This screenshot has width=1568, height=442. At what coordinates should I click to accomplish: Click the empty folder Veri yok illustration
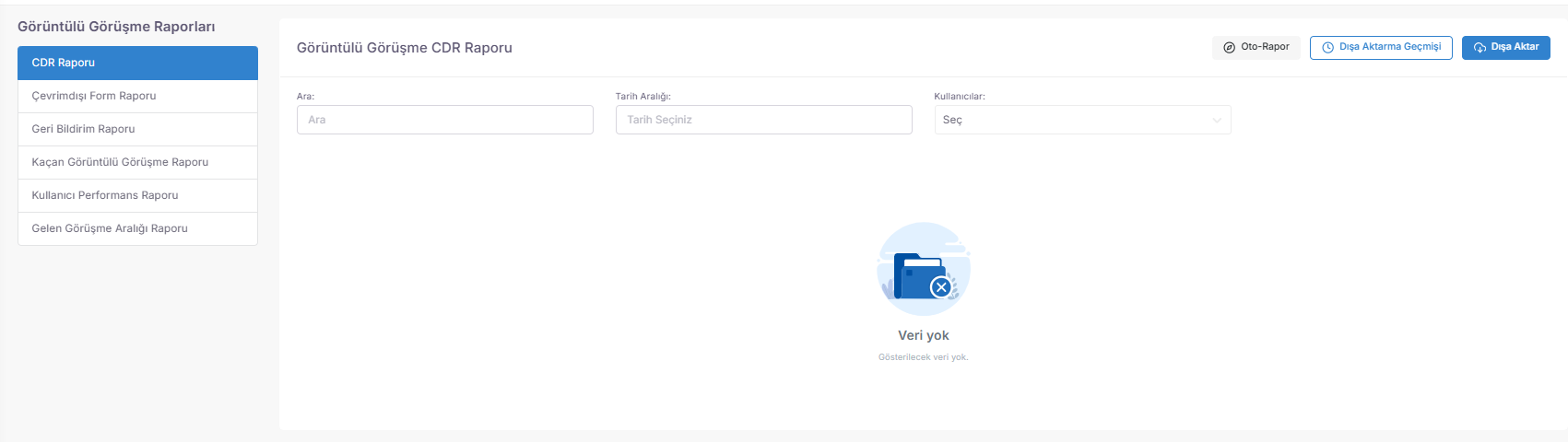click(924, 269)
